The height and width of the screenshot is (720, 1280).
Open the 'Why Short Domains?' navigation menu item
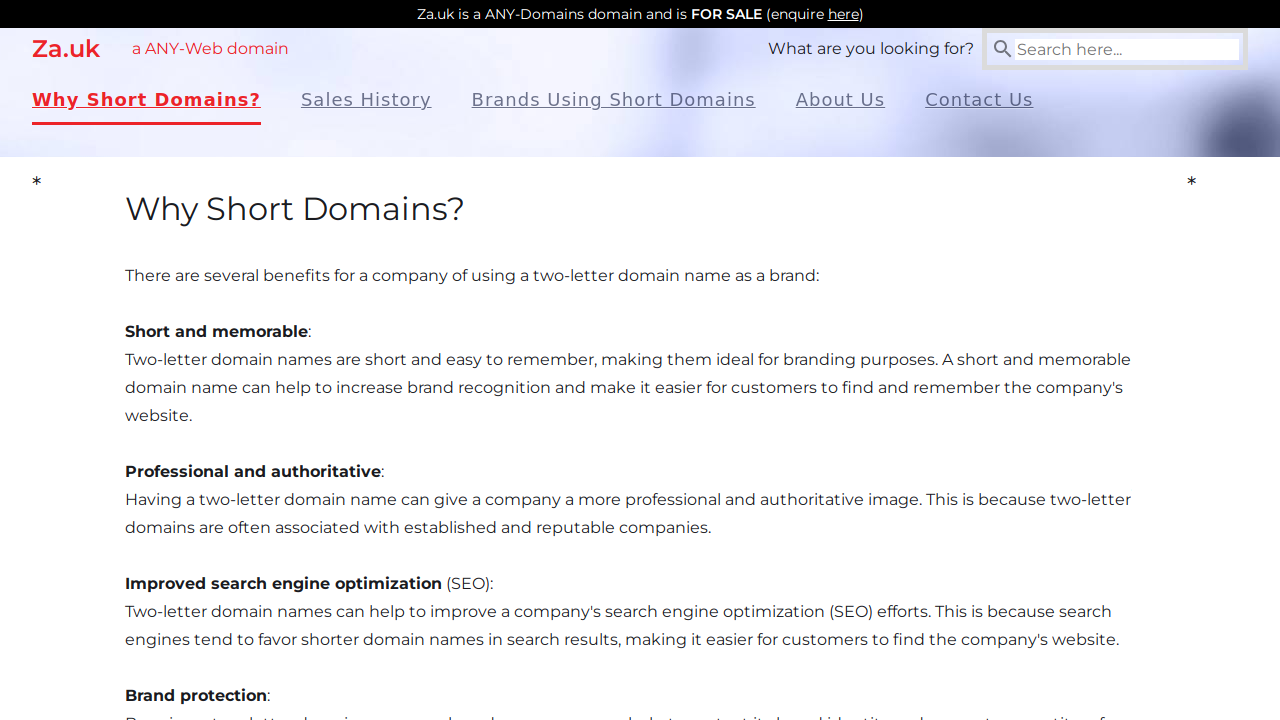(x=146, y=100)
